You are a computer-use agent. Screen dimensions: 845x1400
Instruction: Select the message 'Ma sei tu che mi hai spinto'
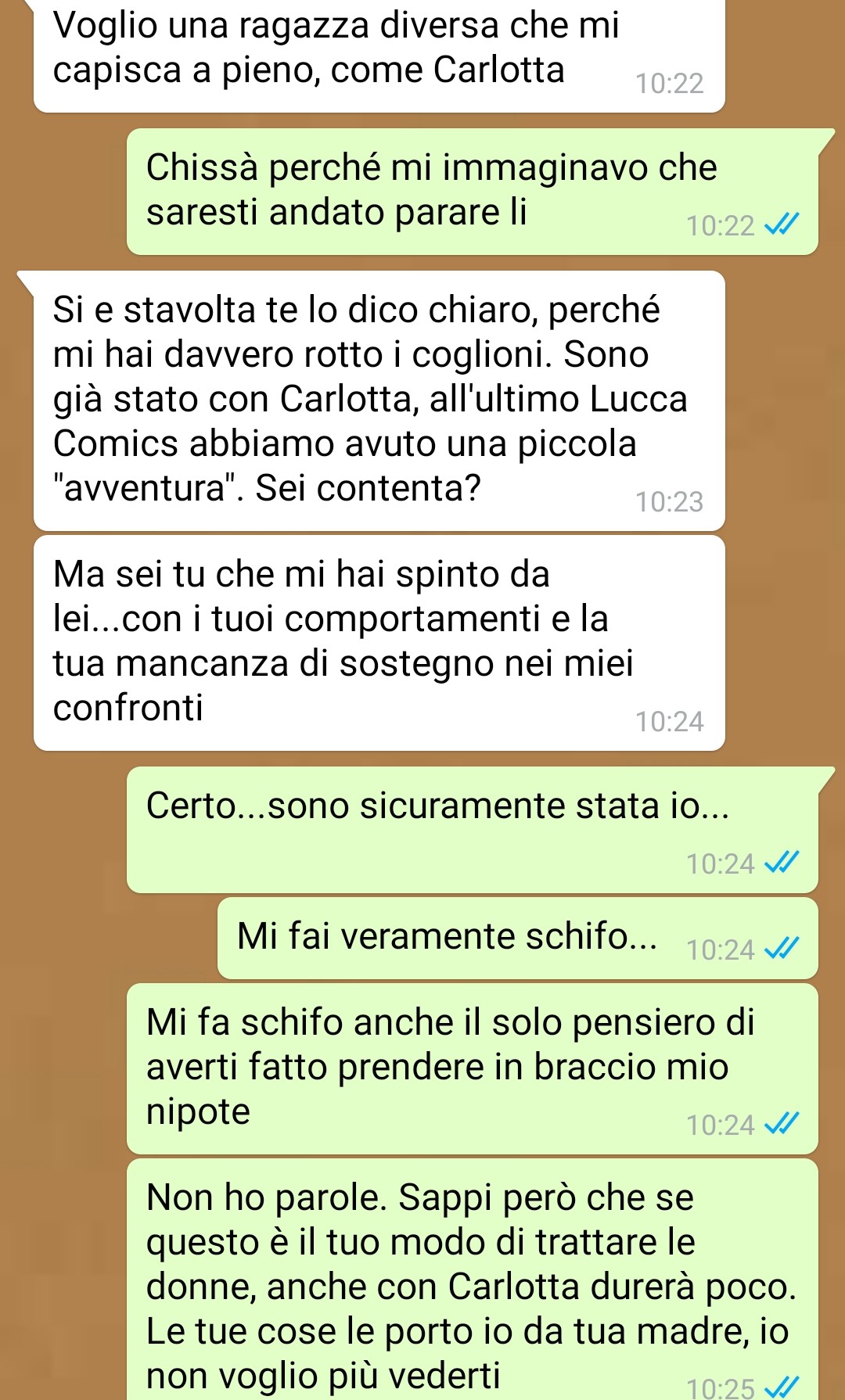[379, 643]
